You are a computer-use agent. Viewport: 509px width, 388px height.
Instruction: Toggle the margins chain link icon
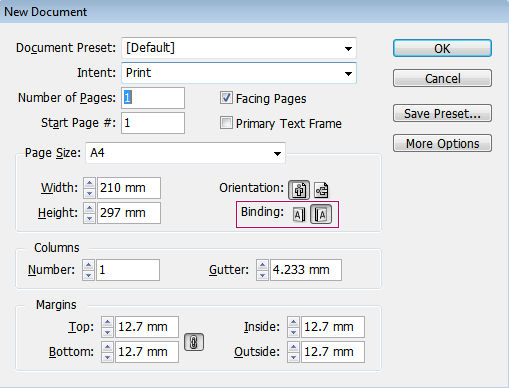[194, 342]
